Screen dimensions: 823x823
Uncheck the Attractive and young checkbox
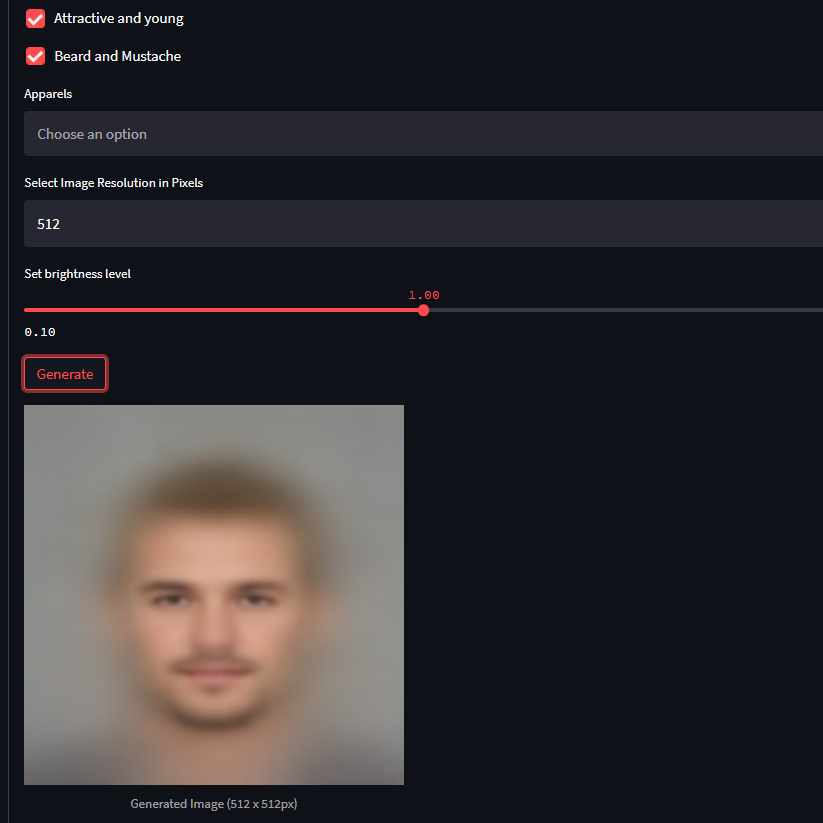click(35, 19)
